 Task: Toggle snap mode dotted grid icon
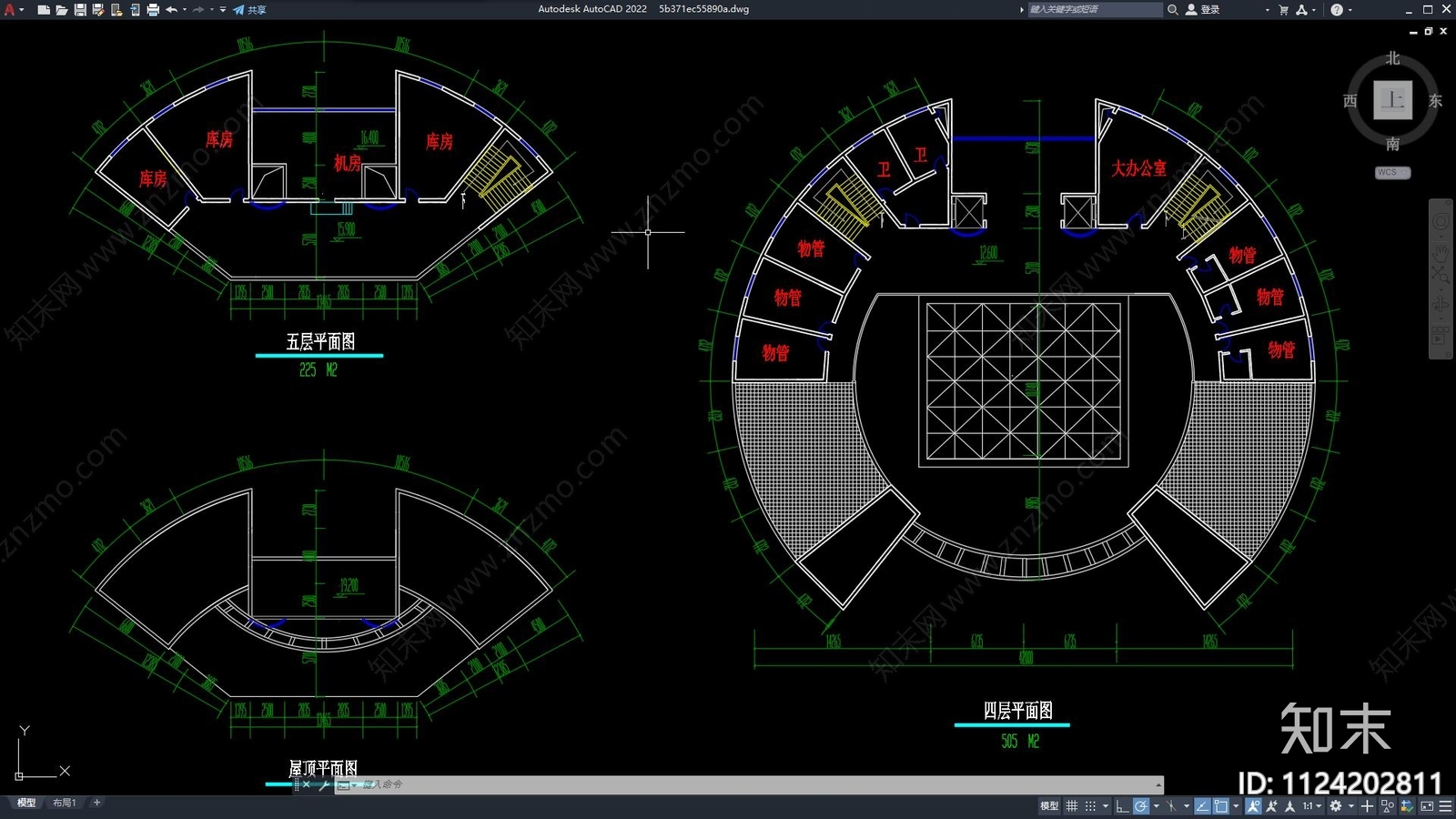coord(1090,806)
